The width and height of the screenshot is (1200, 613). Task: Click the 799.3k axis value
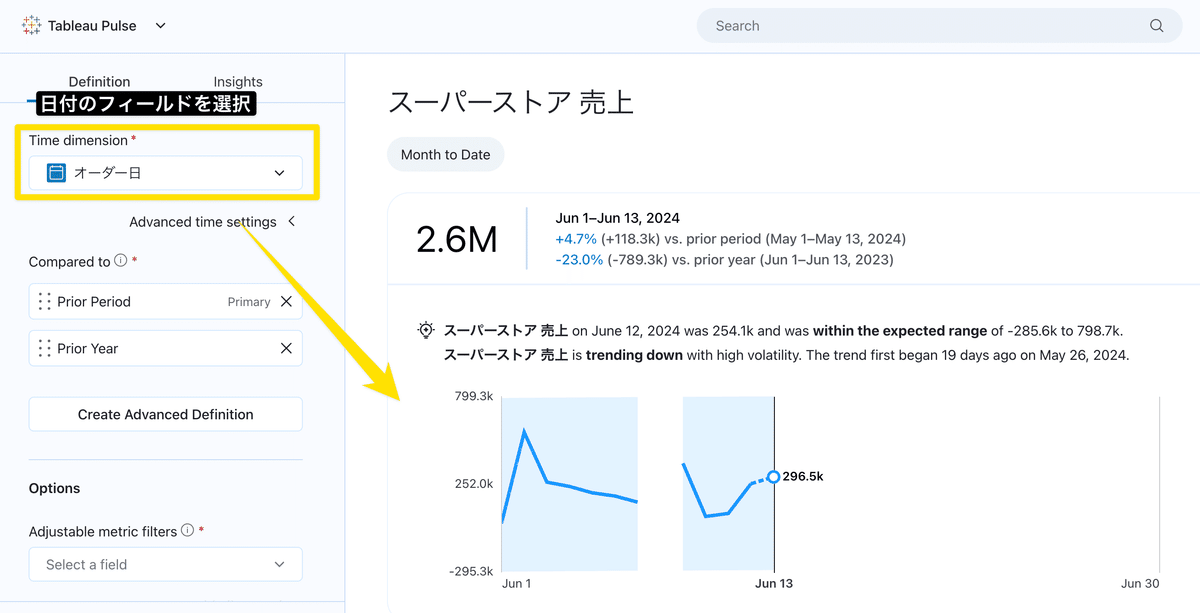click(x=474, y=396)
